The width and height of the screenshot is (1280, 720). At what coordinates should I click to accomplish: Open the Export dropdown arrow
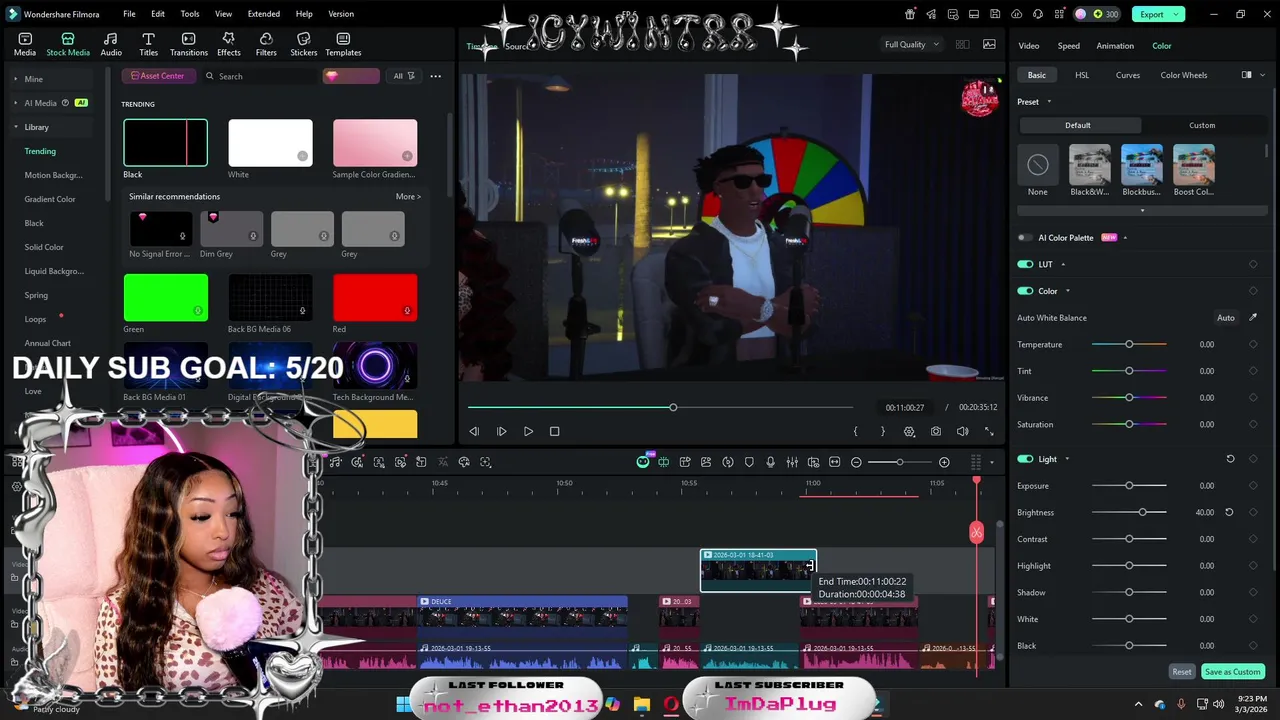[1178, 14]
